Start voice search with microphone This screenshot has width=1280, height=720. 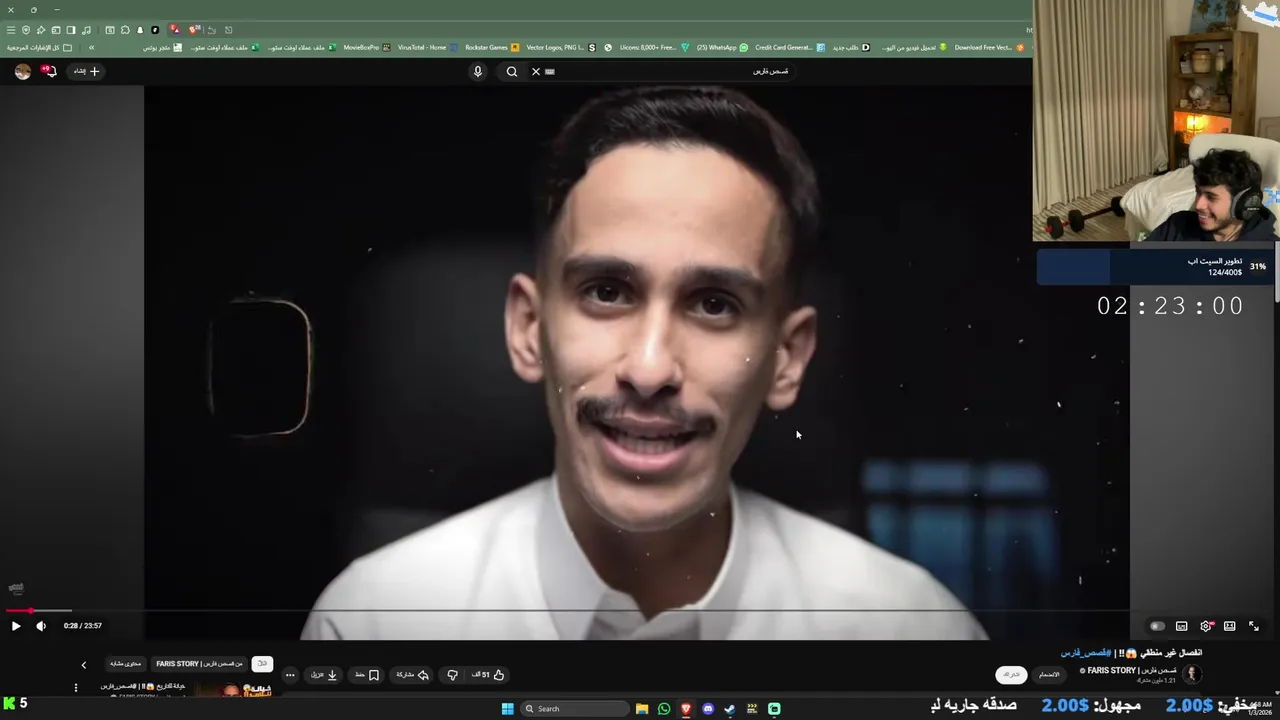click(x=478, y=71)
